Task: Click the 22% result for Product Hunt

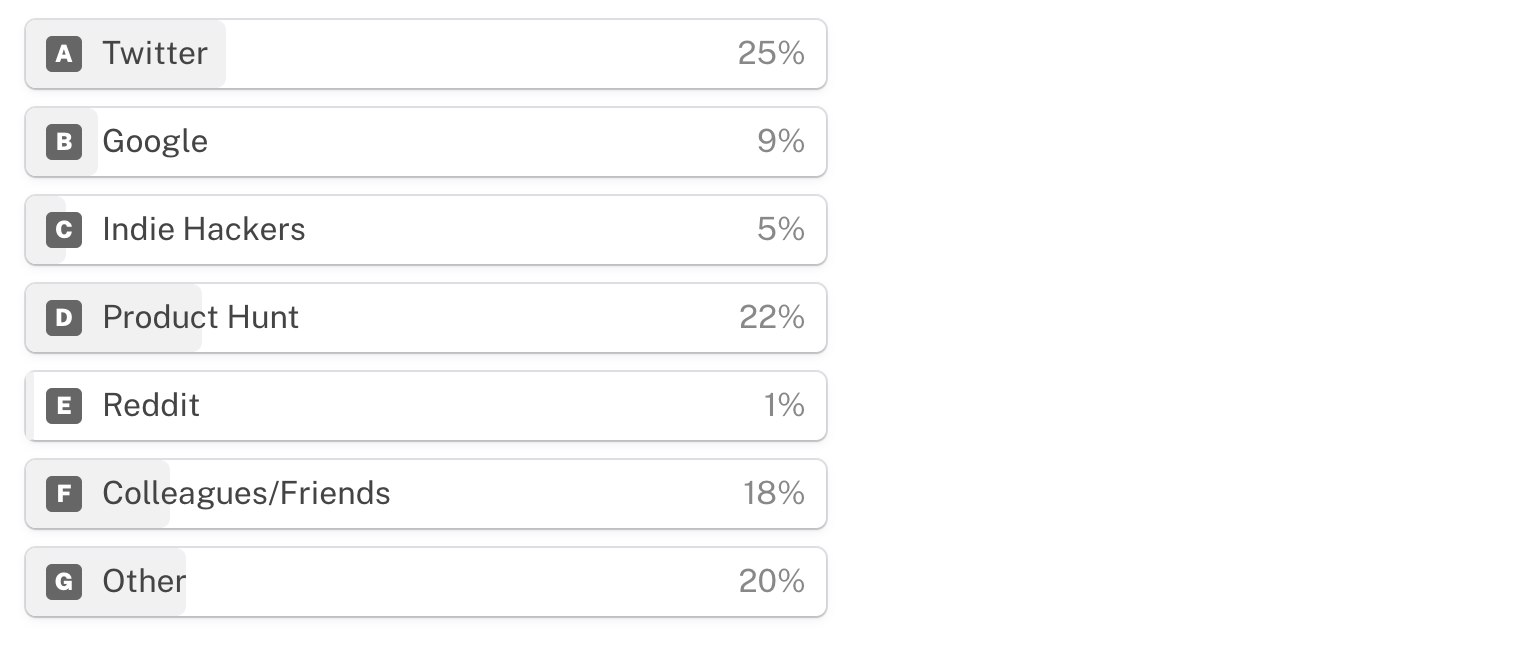Action: (x=772, y=317)
